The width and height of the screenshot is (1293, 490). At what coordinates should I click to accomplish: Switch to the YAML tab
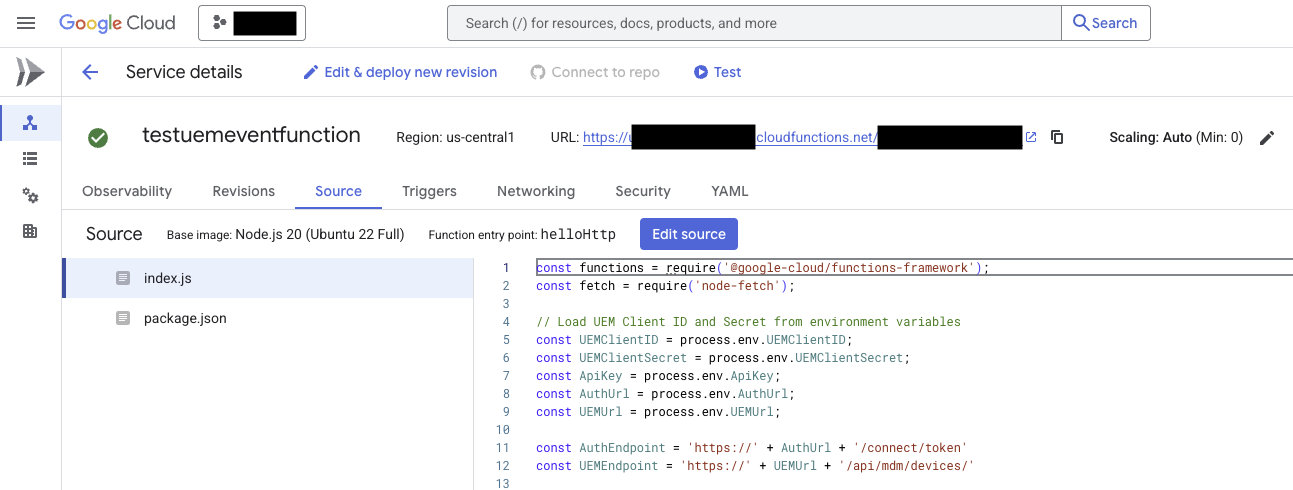(x=730, y=191)
